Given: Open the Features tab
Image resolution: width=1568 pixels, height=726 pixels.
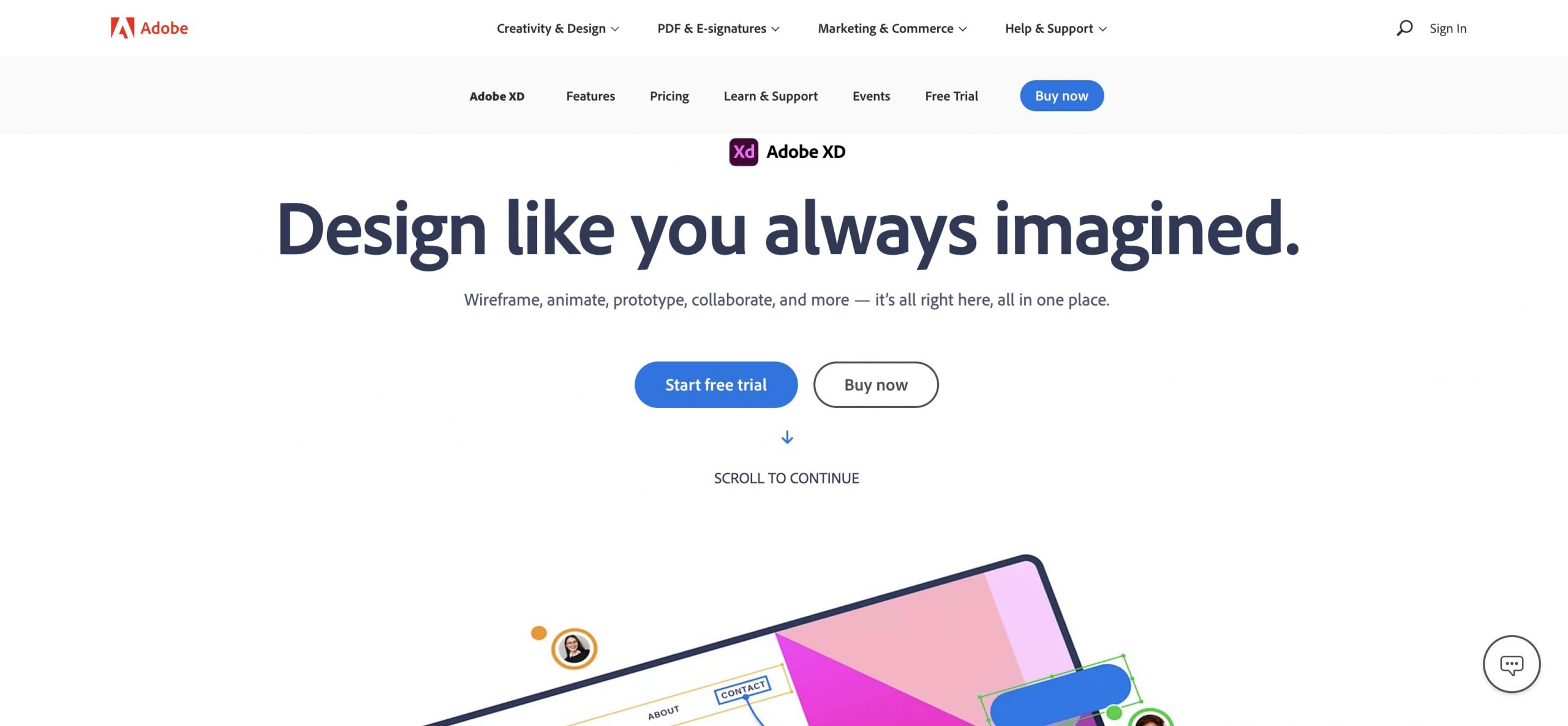Looking at the screenshot, I should [590, 95].
